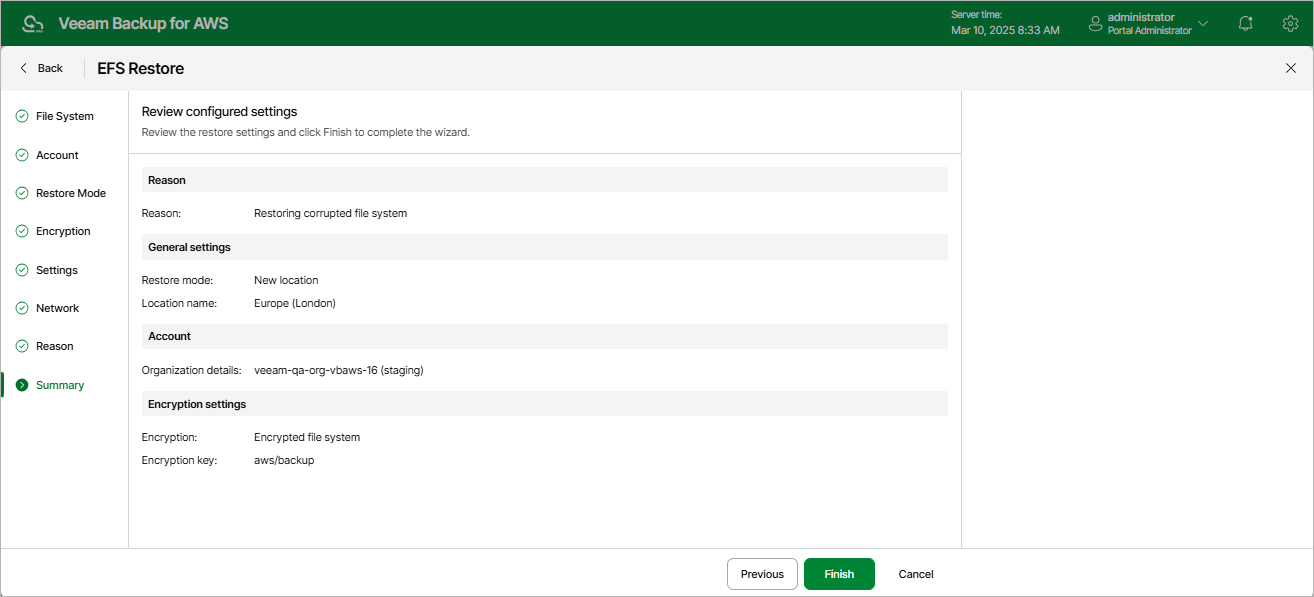This screenshot has width=1314, height=597.
Task: Click the Restore Mode checkmark icon
Action: pyautogui.click(x=22, y=193)
